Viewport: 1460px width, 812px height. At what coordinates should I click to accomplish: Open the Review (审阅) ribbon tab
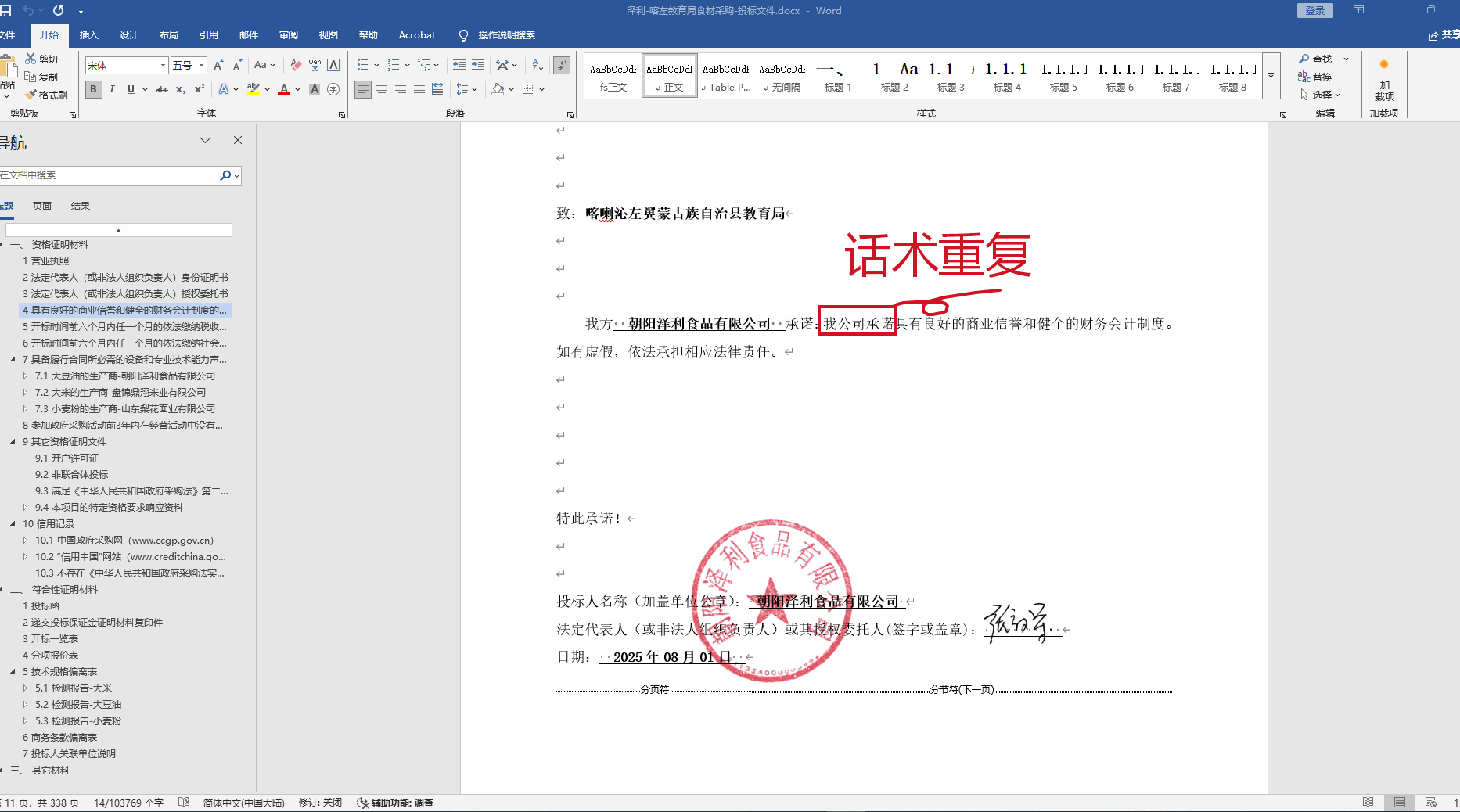click(288, 35)
